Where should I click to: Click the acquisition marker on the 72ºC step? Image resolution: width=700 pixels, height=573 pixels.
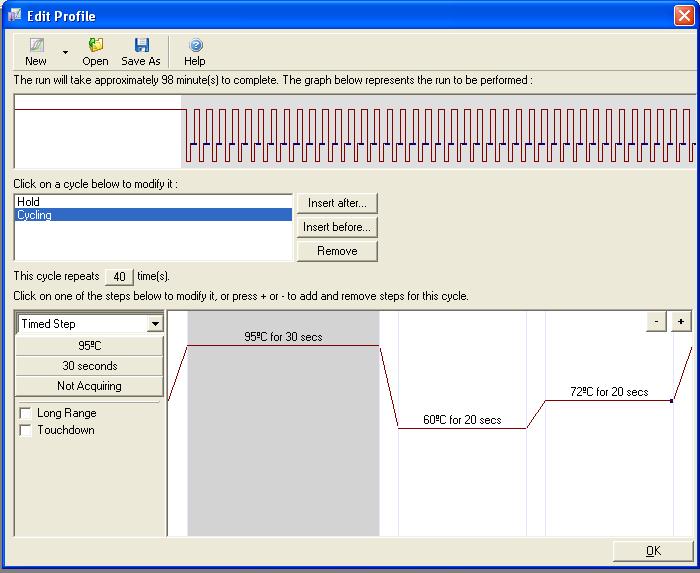coord(671,401)
